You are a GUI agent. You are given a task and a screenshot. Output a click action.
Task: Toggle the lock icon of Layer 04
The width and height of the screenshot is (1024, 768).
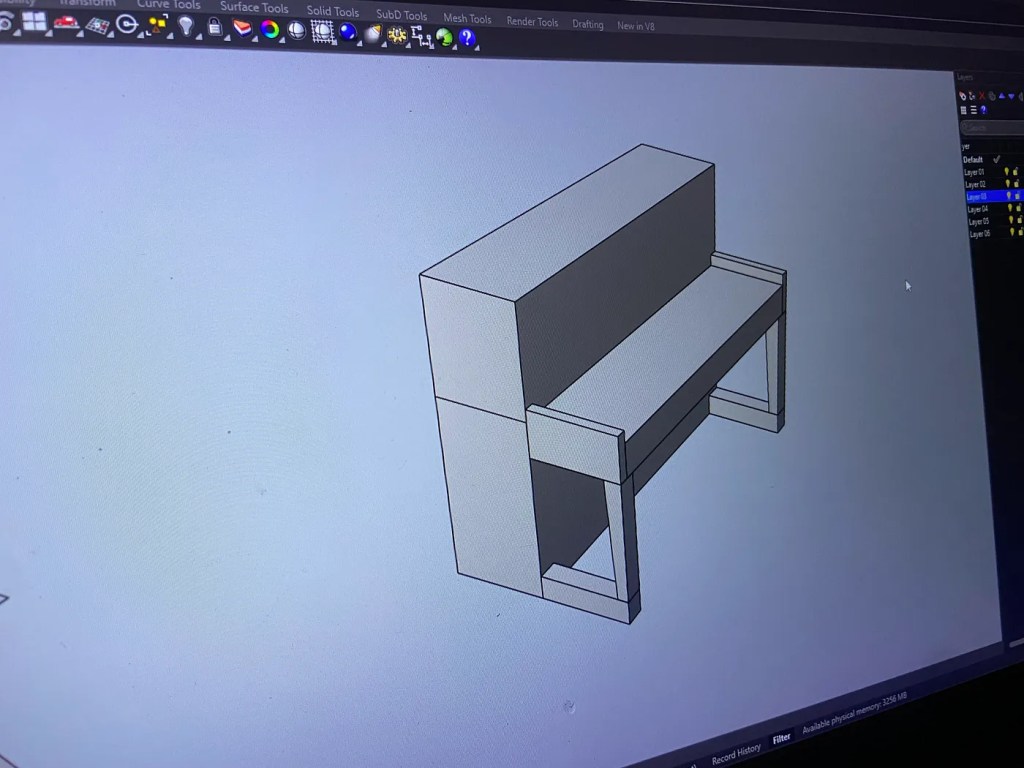click(1018, 209)
